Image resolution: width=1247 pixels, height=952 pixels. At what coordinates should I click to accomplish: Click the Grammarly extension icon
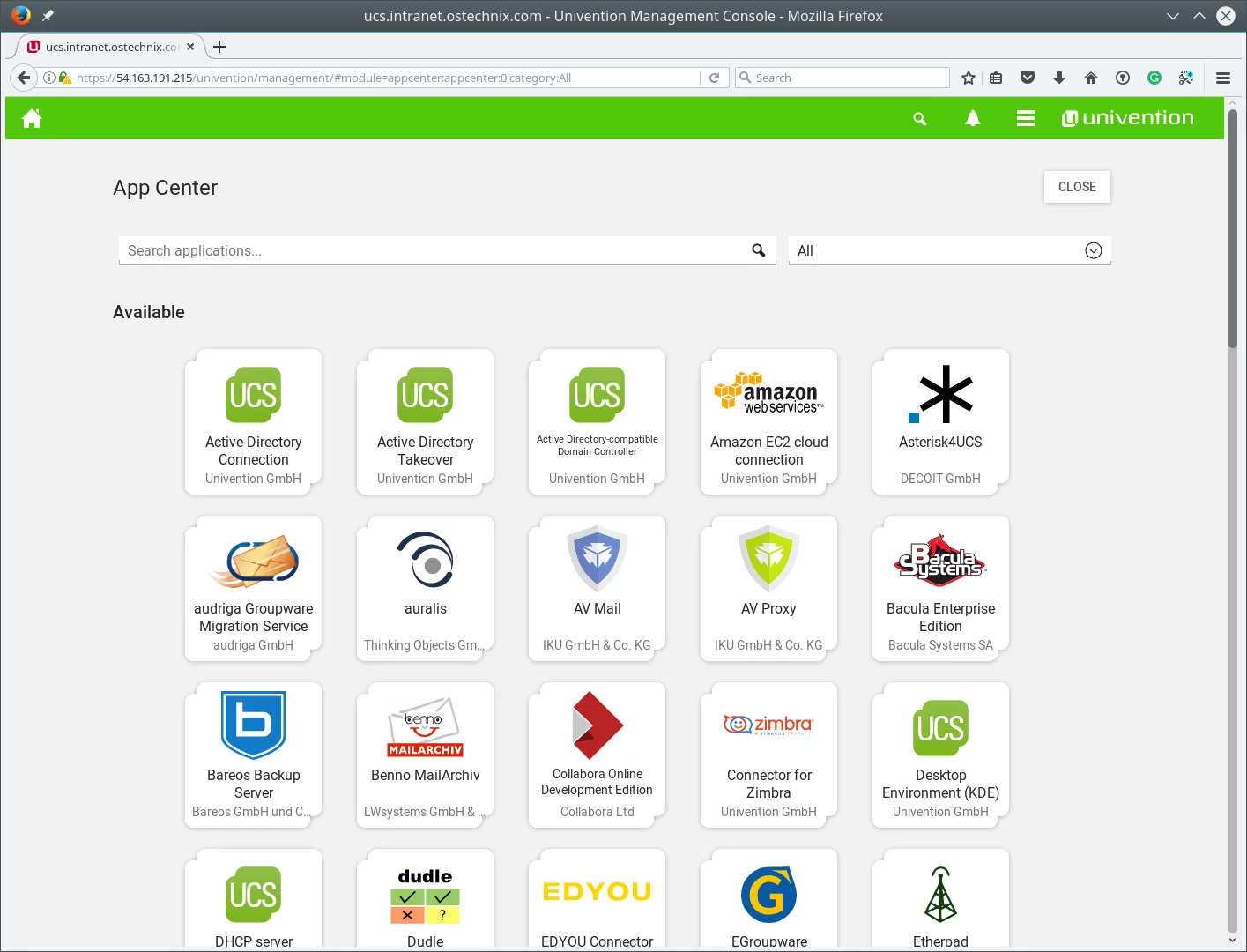pyautogui.click(x=1154, y=78)
